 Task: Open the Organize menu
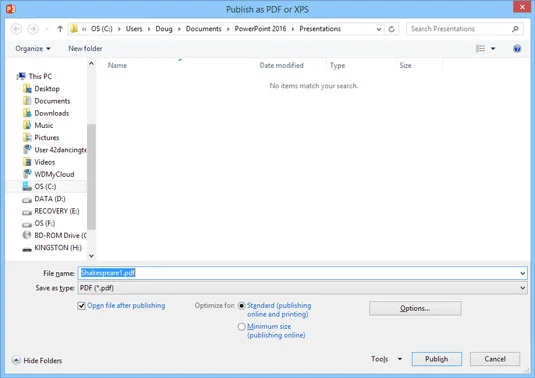[x=33, y=49]
